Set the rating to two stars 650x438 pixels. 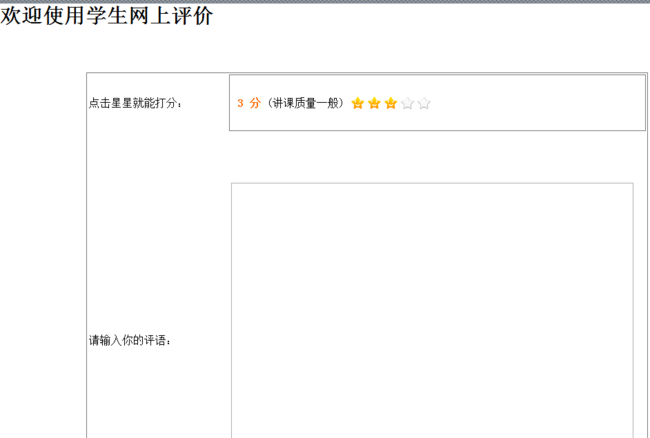[x=374, y=103]
